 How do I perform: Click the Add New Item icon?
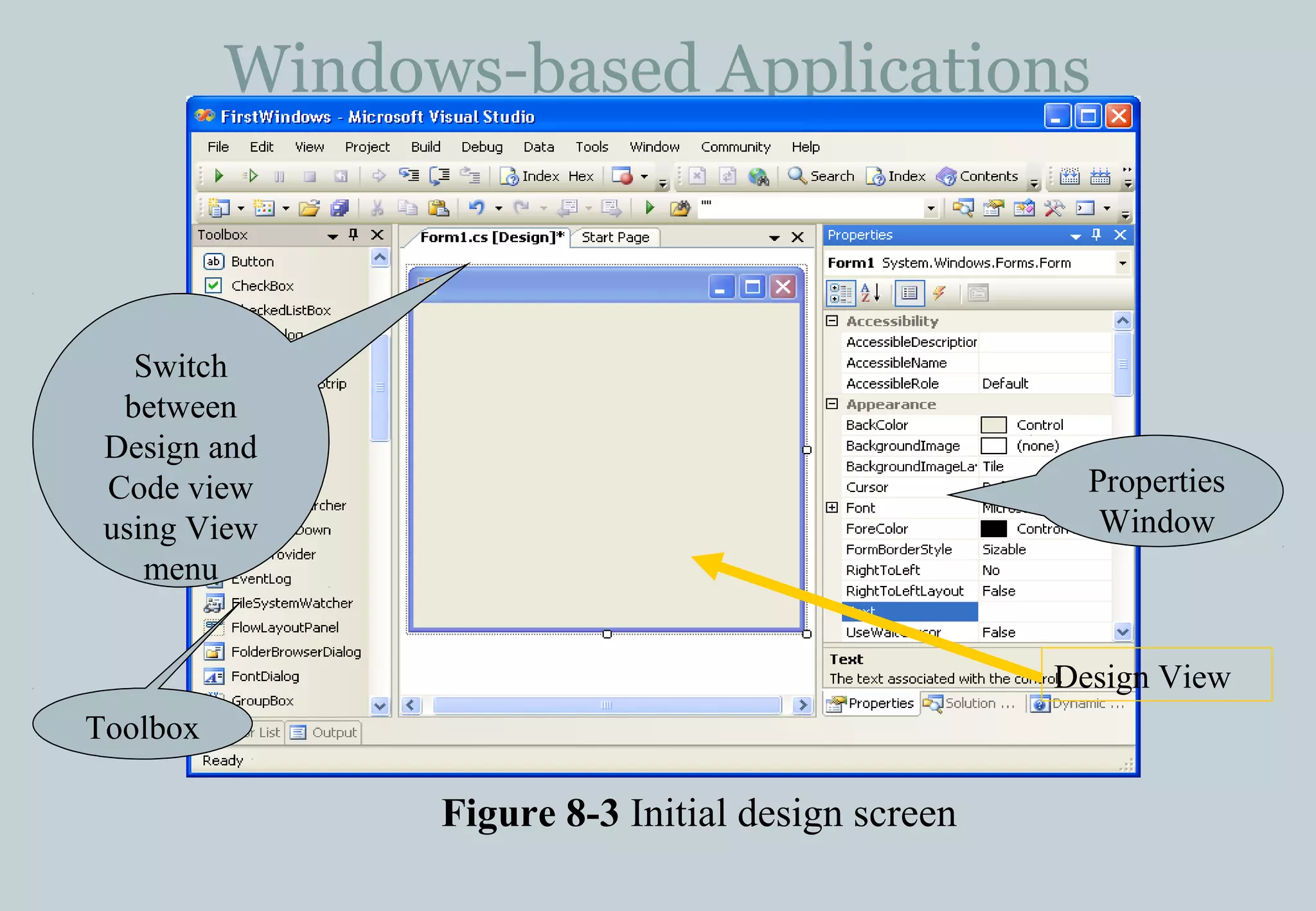coord(264,208)
